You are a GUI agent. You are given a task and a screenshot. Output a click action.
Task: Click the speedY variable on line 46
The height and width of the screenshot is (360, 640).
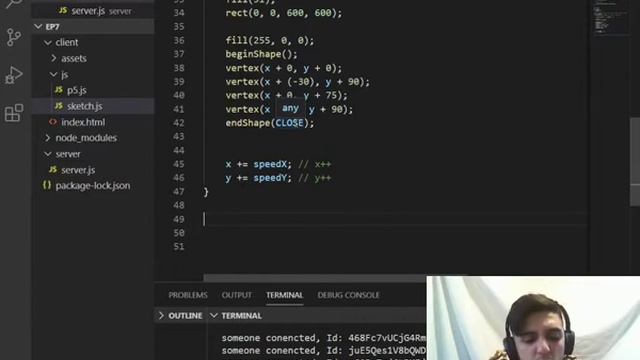click(270, 178)
